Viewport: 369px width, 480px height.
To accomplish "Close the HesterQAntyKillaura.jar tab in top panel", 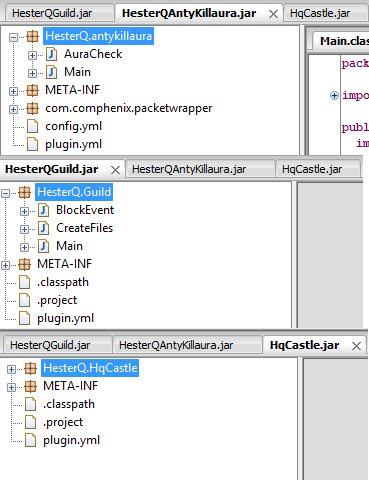I will pyautogui.click(x=273, y=14).
